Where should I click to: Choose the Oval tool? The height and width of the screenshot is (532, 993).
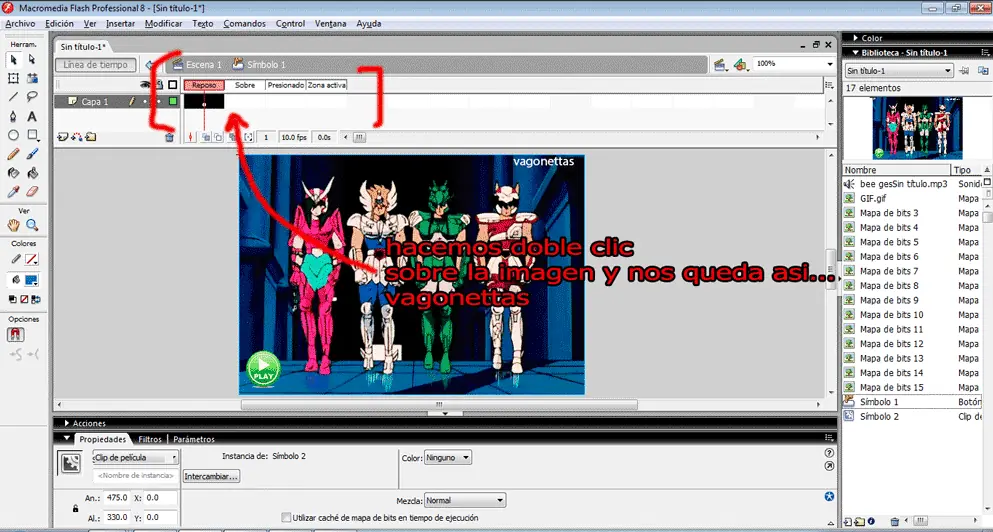(13, 135)
